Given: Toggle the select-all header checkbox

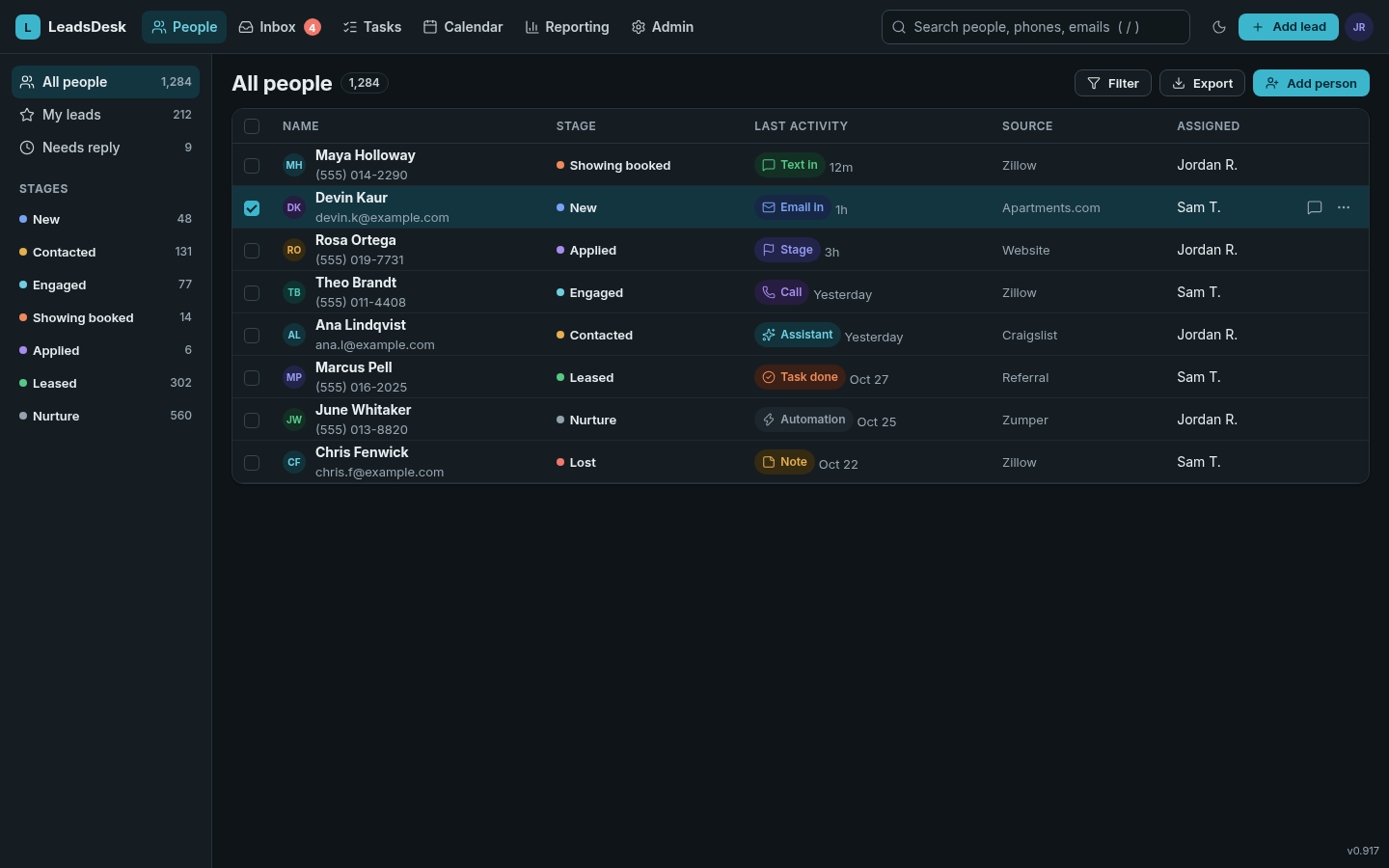Looking at the screenshot, I should coord(252,126).
